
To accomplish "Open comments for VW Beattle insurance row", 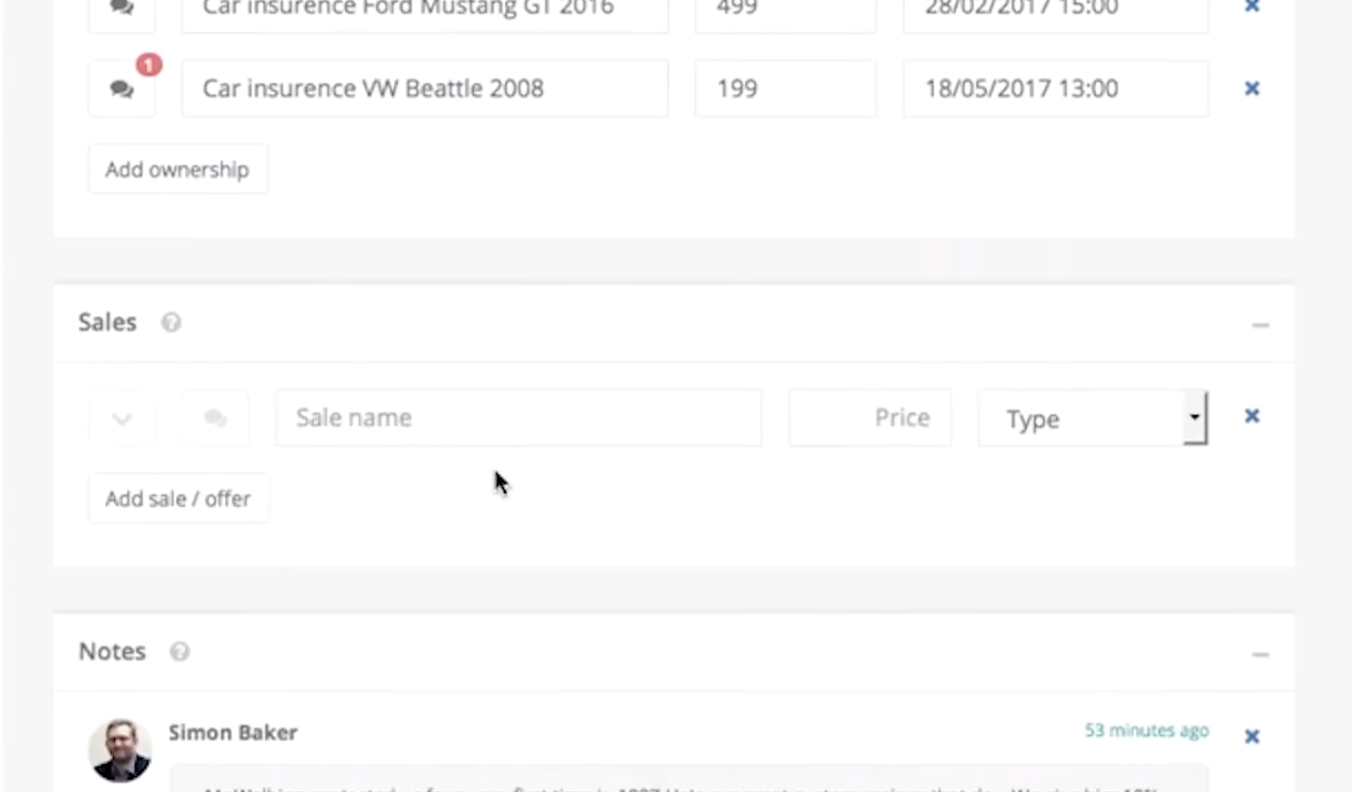I will (122, 89).
